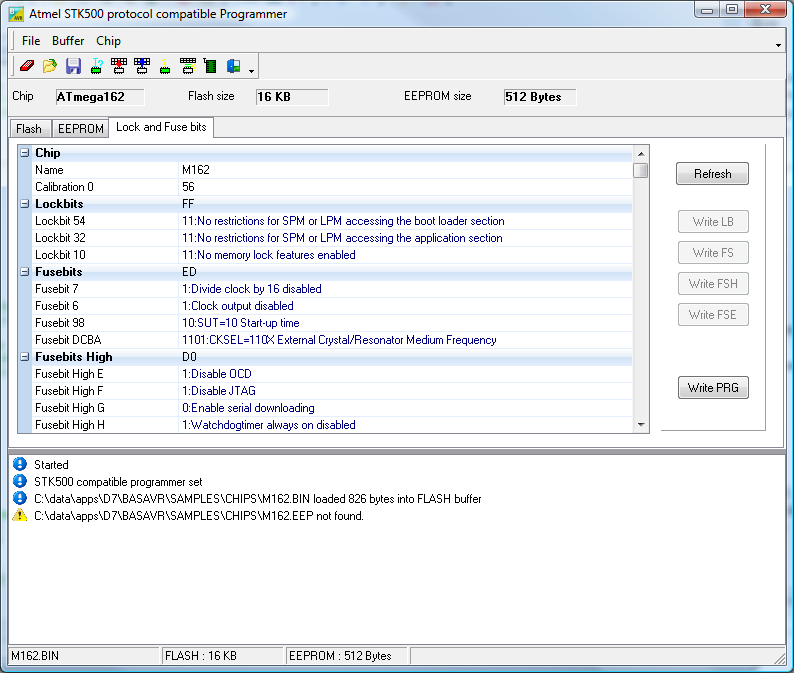Click the Fusebits High value 'D0'
Image resolution: width=794 pixels, height=673 pixels.
click(x=189, y=357)
